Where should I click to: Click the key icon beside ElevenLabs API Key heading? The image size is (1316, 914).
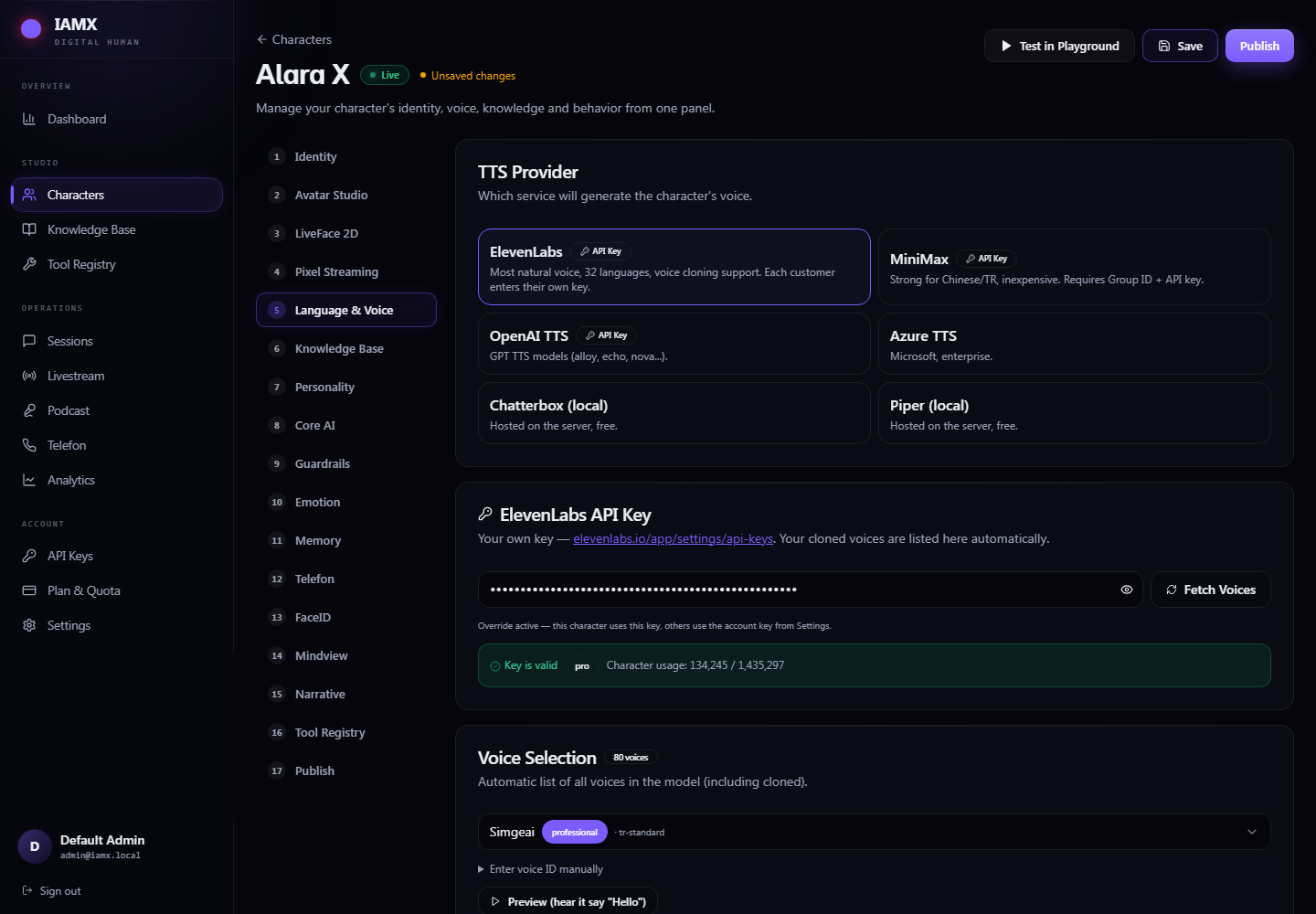click(485, 515)
